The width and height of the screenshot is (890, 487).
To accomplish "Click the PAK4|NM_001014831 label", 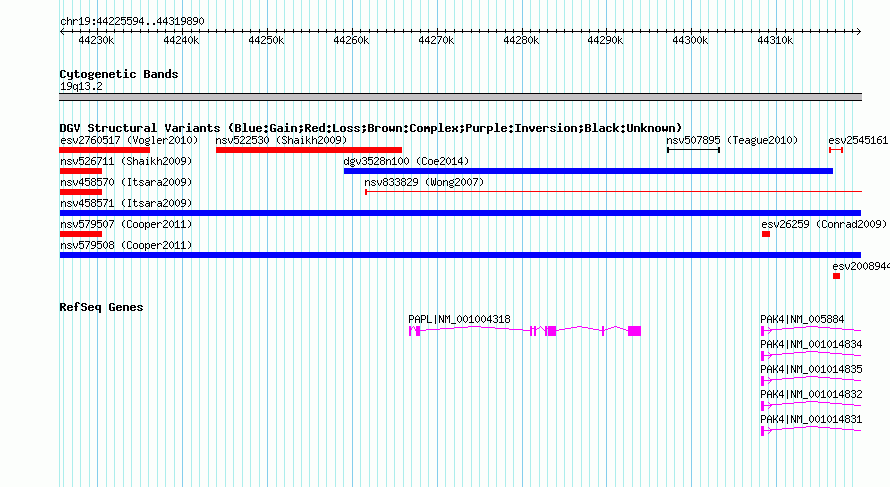I will (x=811, y=419).
